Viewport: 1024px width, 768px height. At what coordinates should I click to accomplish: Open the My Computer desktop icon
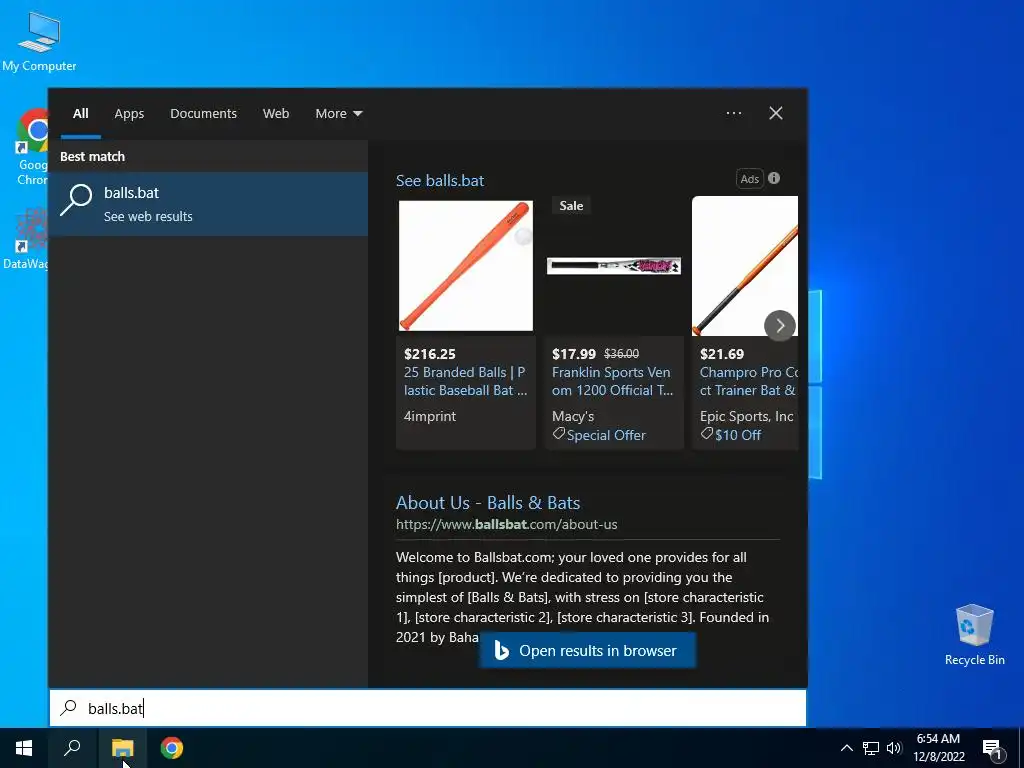coord(39,41)
